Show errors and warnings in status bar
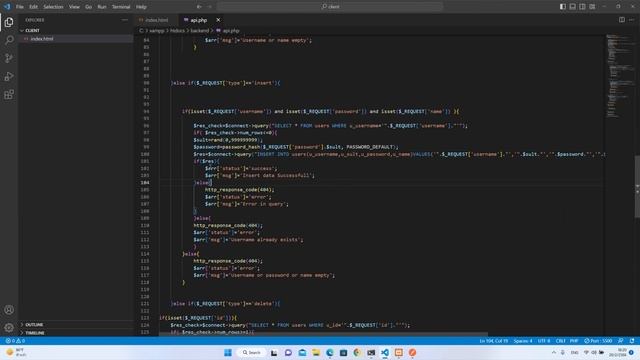 (15, 341)
